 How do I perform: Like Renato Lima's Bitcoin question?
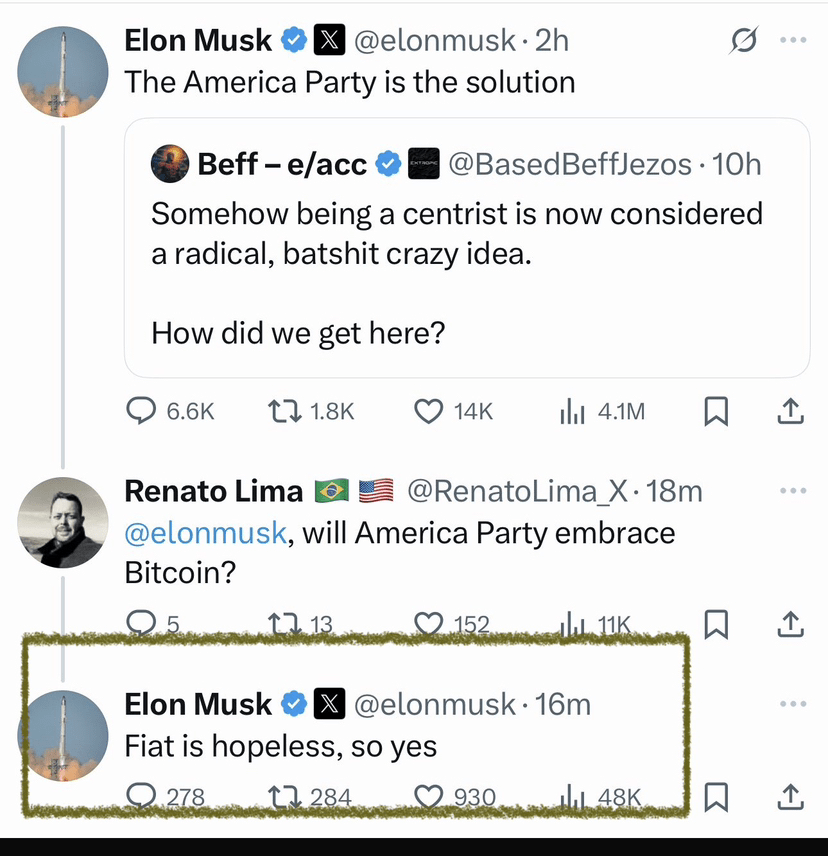429,625
